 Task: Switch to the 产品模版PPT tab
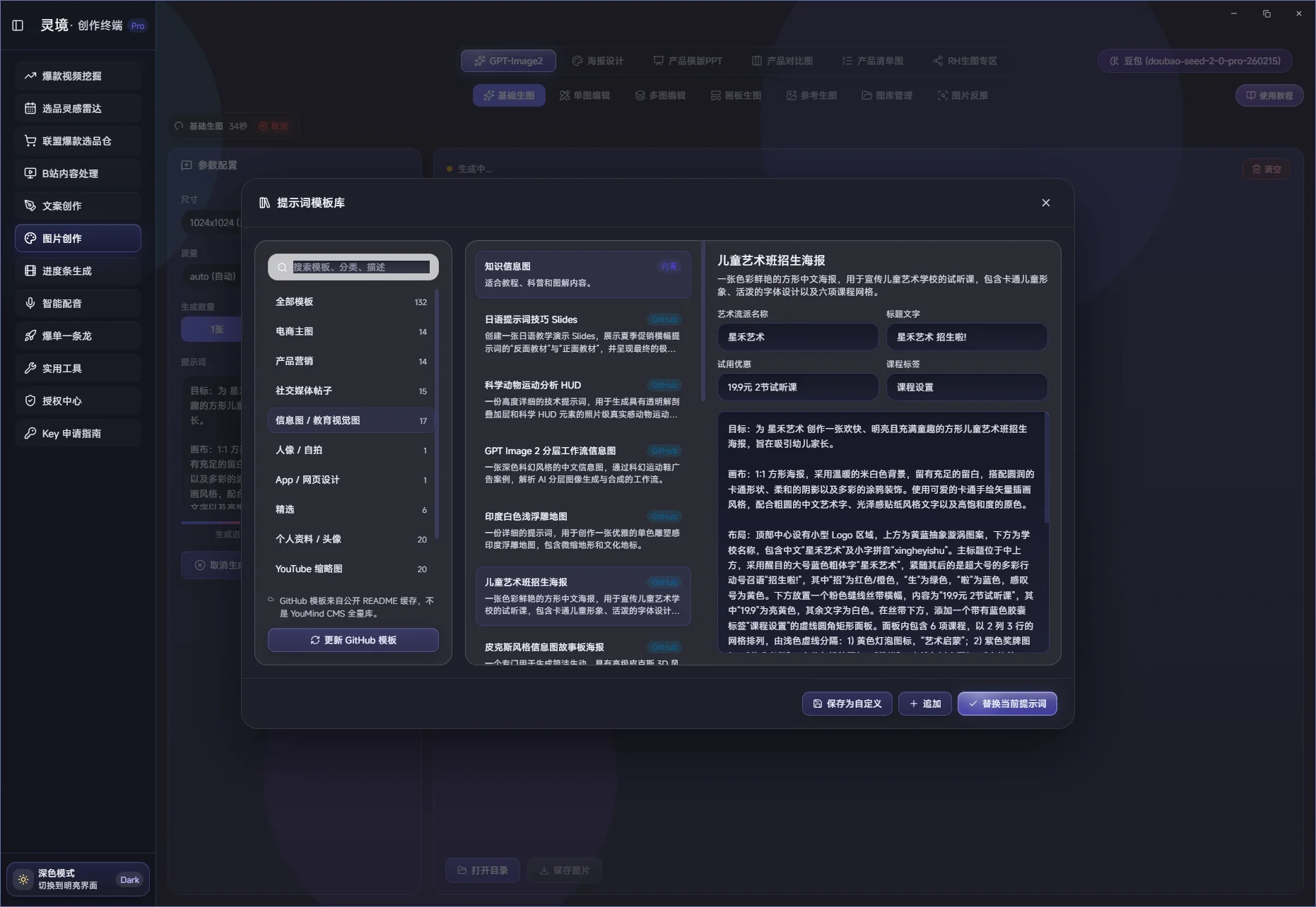[688, 61]
